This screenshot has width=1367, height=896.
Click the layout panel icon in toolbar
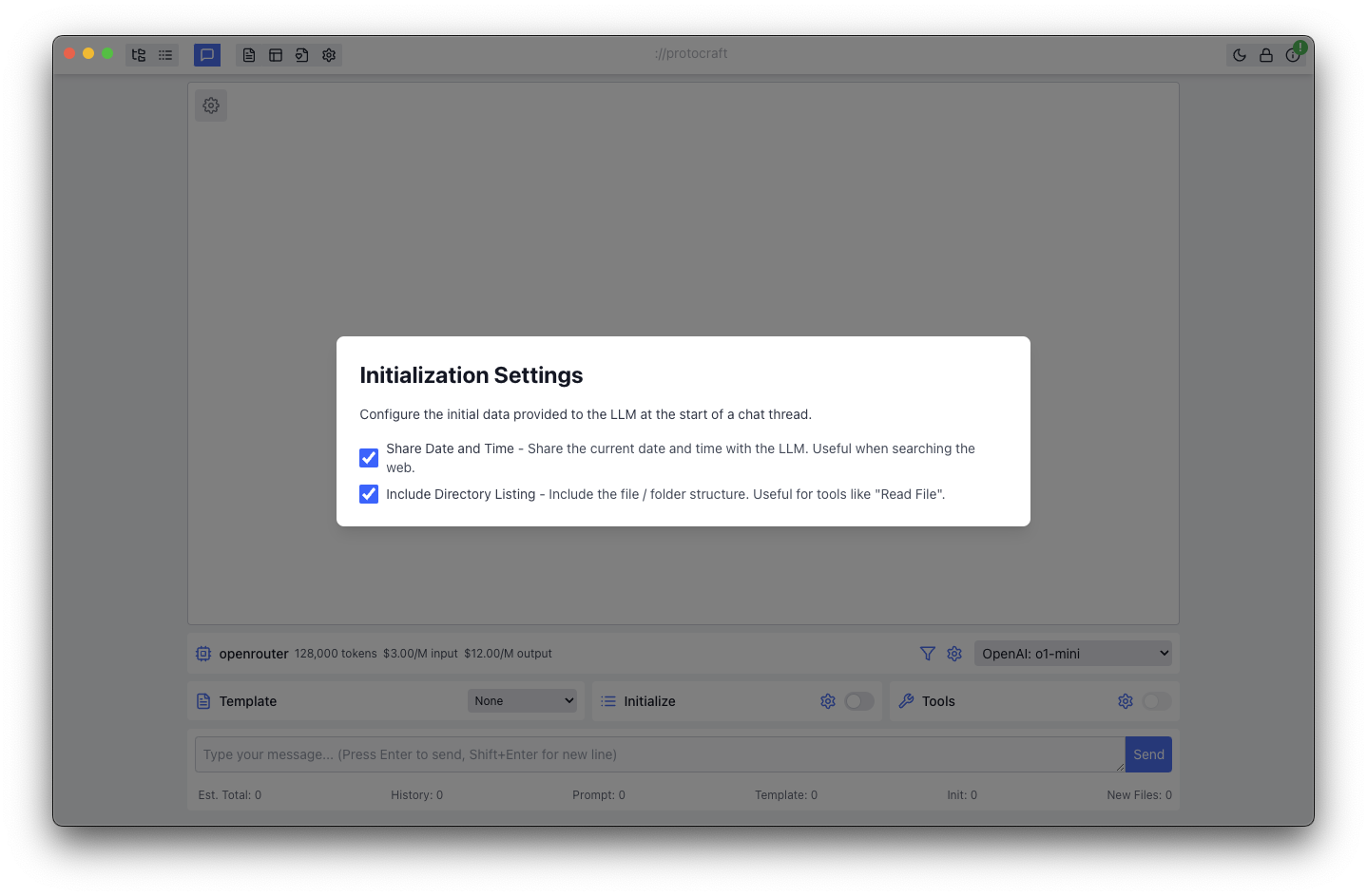(x=276, y=55)
